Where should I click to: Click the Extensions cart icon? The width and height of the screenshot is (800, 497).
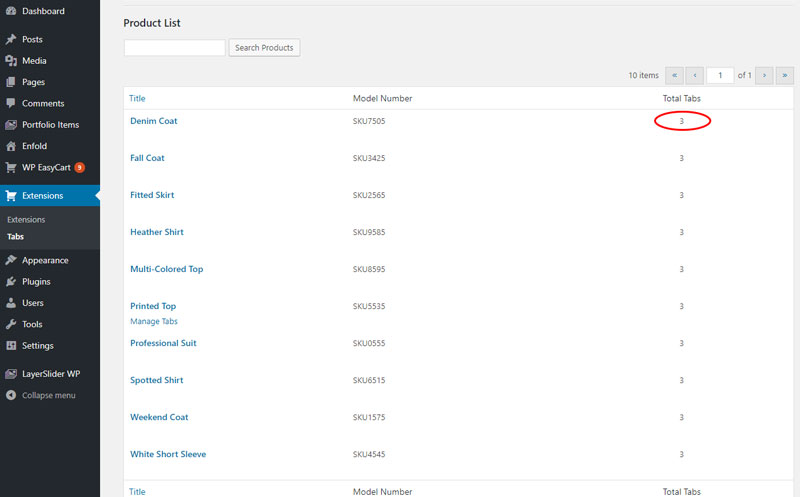tap(11, 195)
